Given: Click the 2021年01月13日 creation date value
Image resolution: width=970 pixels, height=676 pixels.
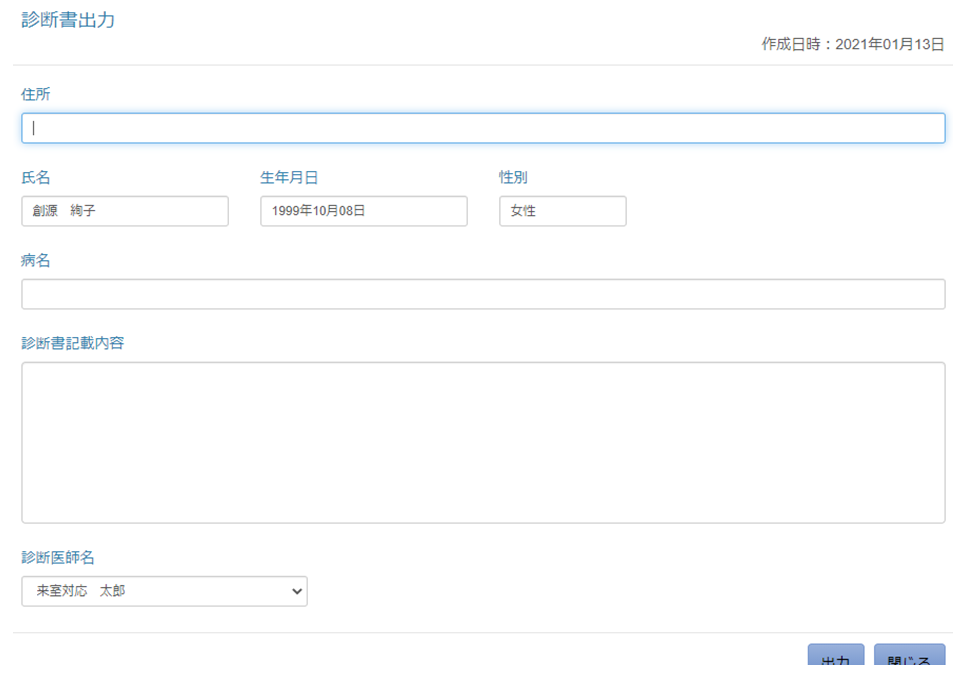Looking at the screenshot, I should click(x=890, y=44).
